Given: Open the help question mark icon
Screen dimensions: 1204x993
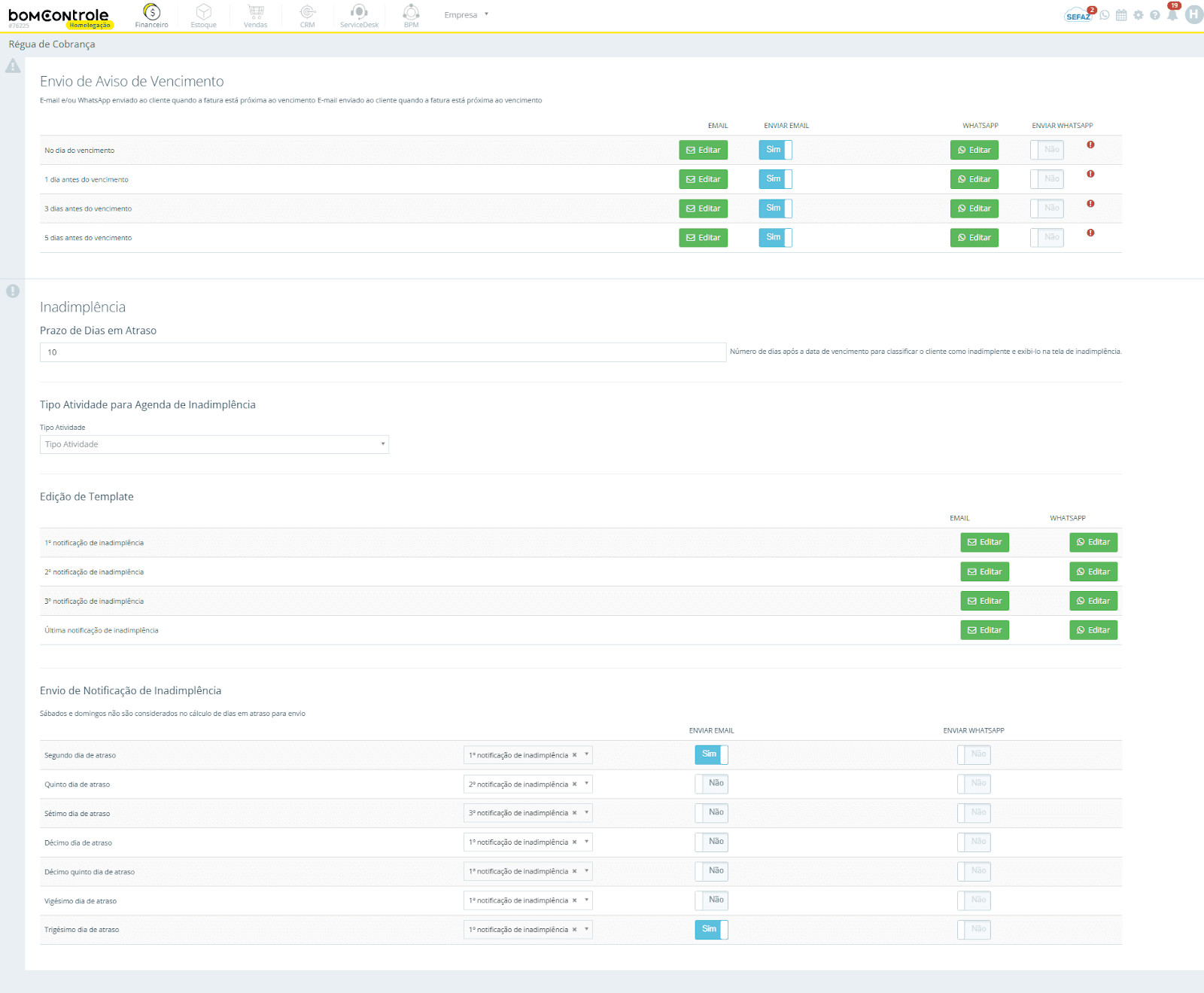Looking at the screenshot, I should click(1155, 15).
